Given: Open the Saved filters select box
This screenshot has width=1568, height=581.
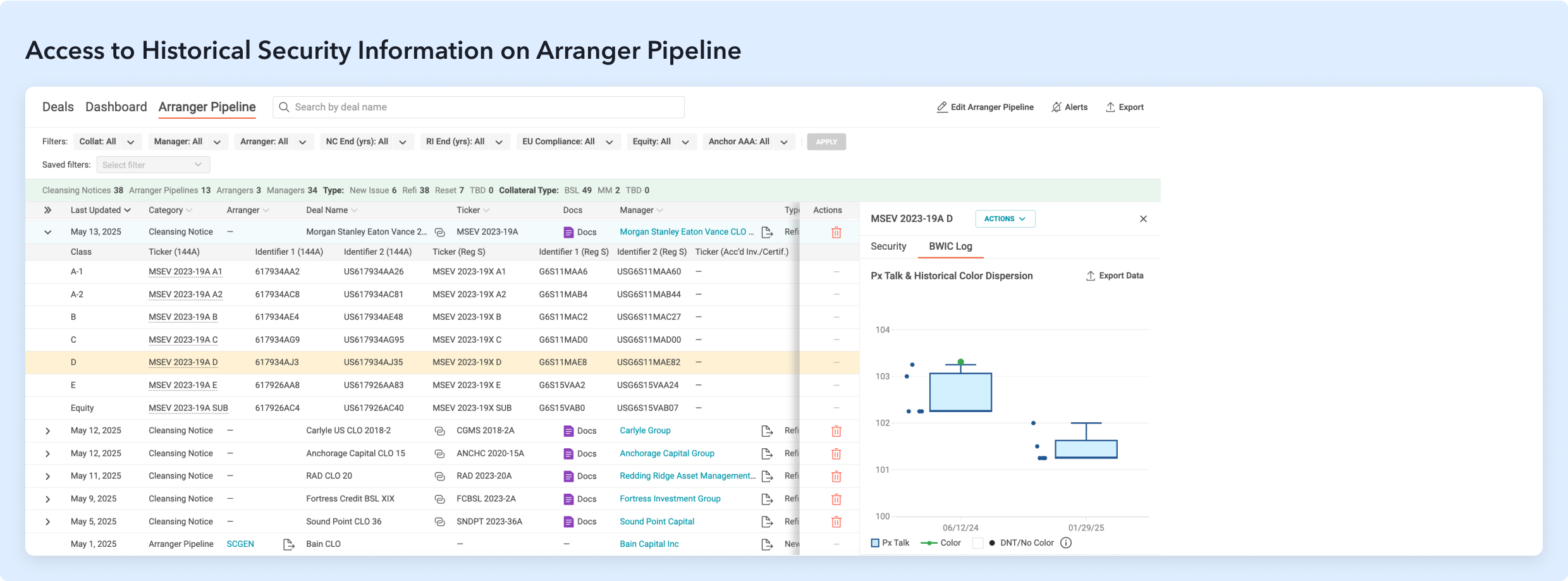Looking at the screenshot, I should pyautogui.click(x=153, y=165).
